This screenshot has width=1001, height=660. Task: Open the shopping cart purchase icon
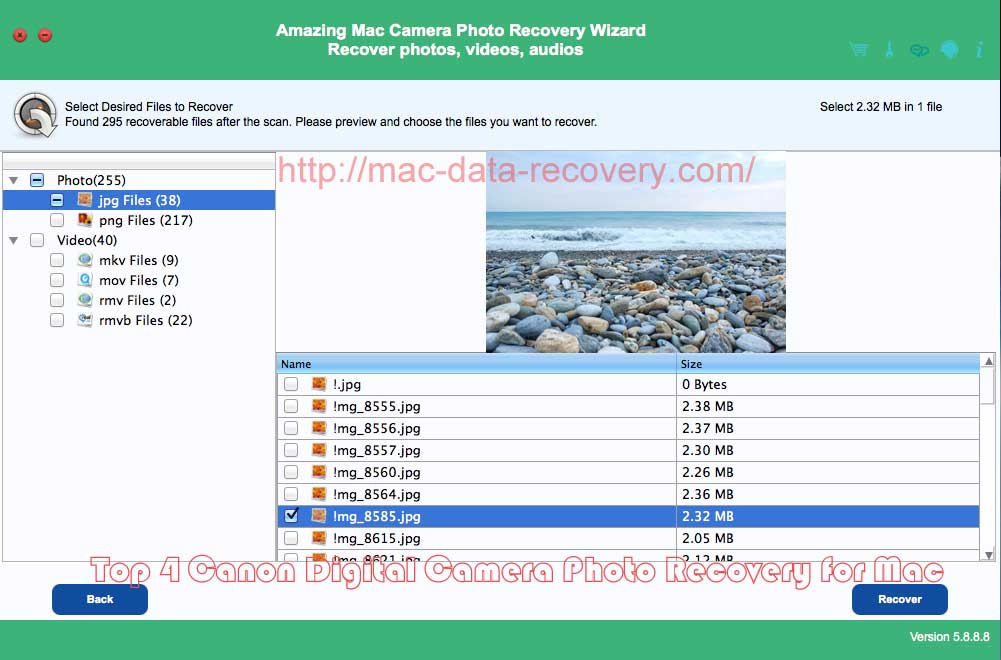point(858,50)
